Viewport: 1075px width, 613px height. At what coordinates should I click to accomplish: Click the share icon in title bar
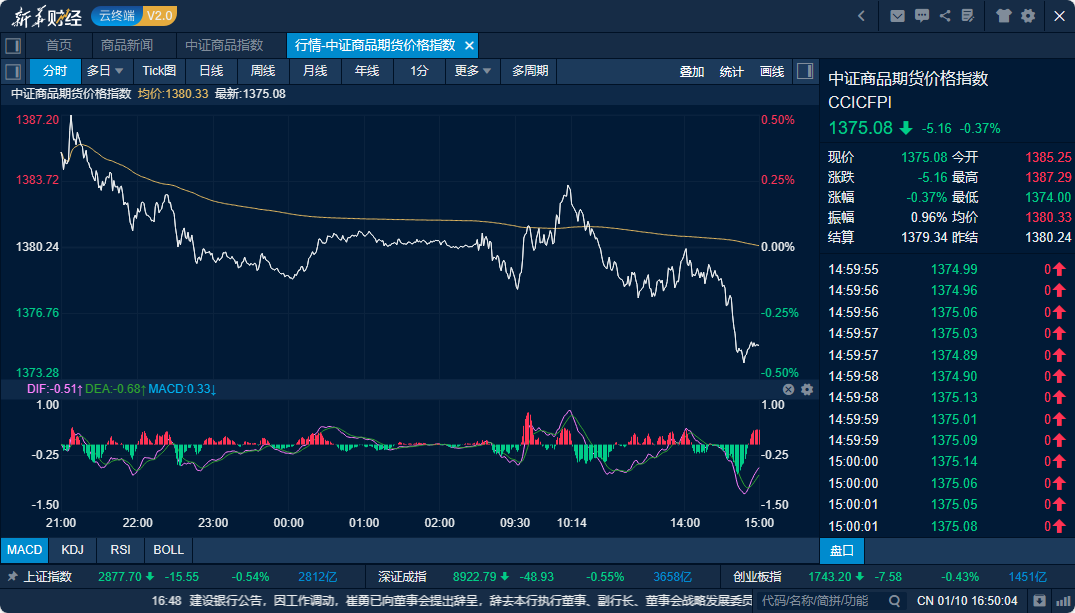(x=945, y=15)
